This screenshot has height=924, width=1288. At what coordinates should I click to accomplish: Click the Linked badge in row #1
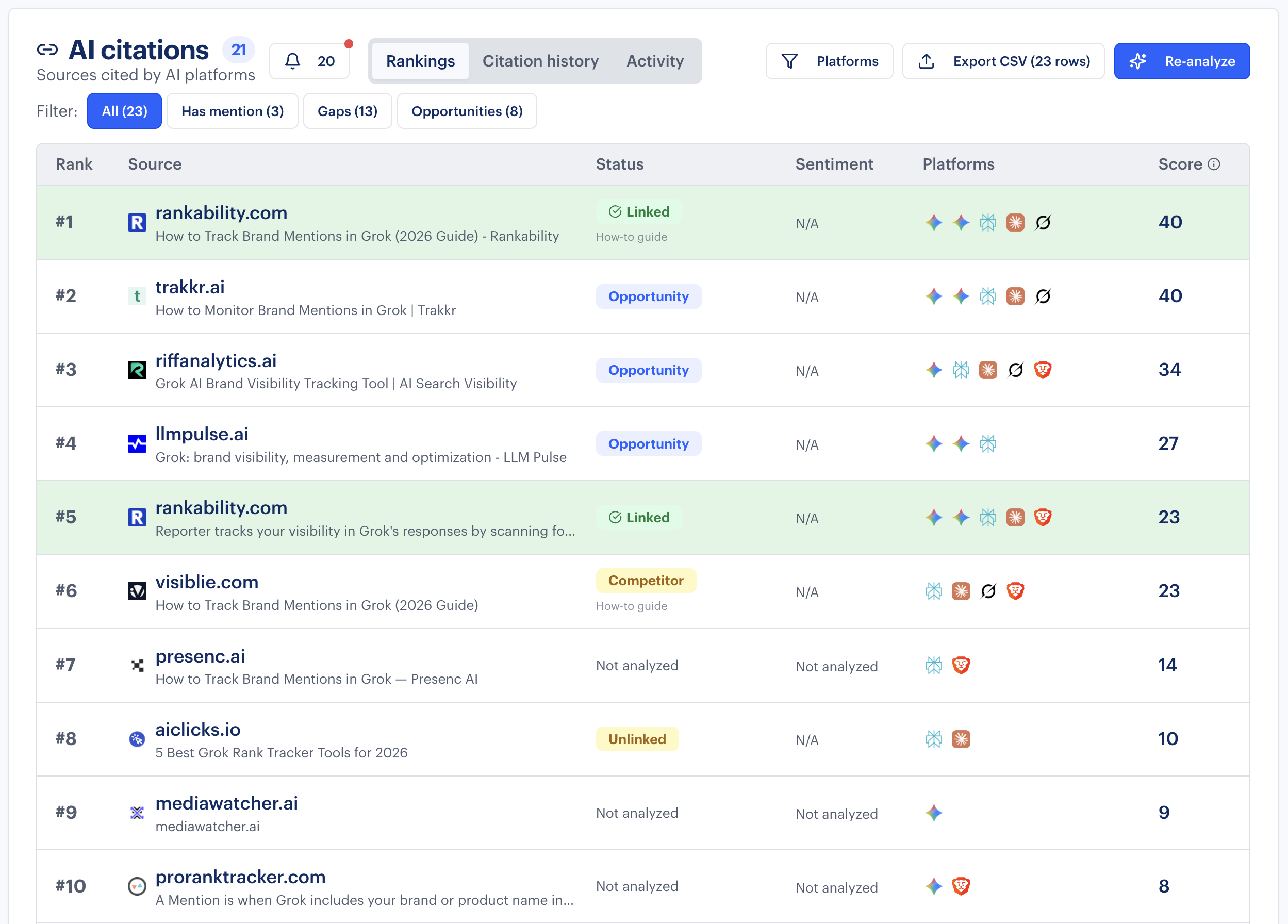pyautogui.click(x=639, y=212)
